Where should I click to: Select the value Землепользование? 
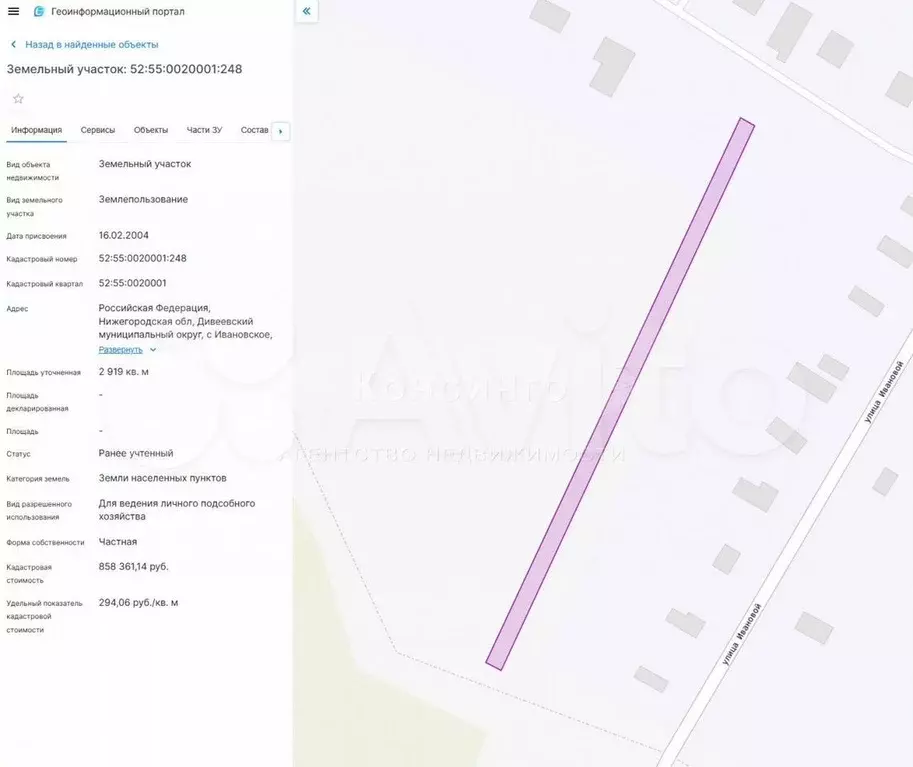tap(143, 199)
